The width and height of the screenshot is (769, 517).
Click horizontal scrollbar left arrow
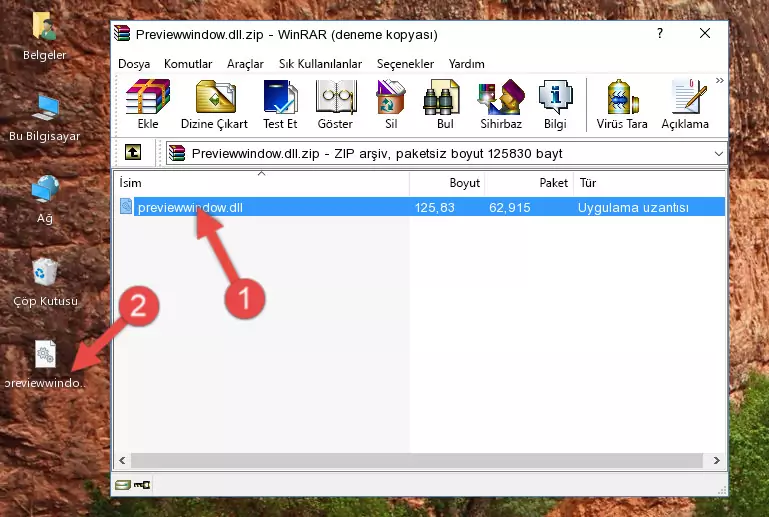pos(123,460)
